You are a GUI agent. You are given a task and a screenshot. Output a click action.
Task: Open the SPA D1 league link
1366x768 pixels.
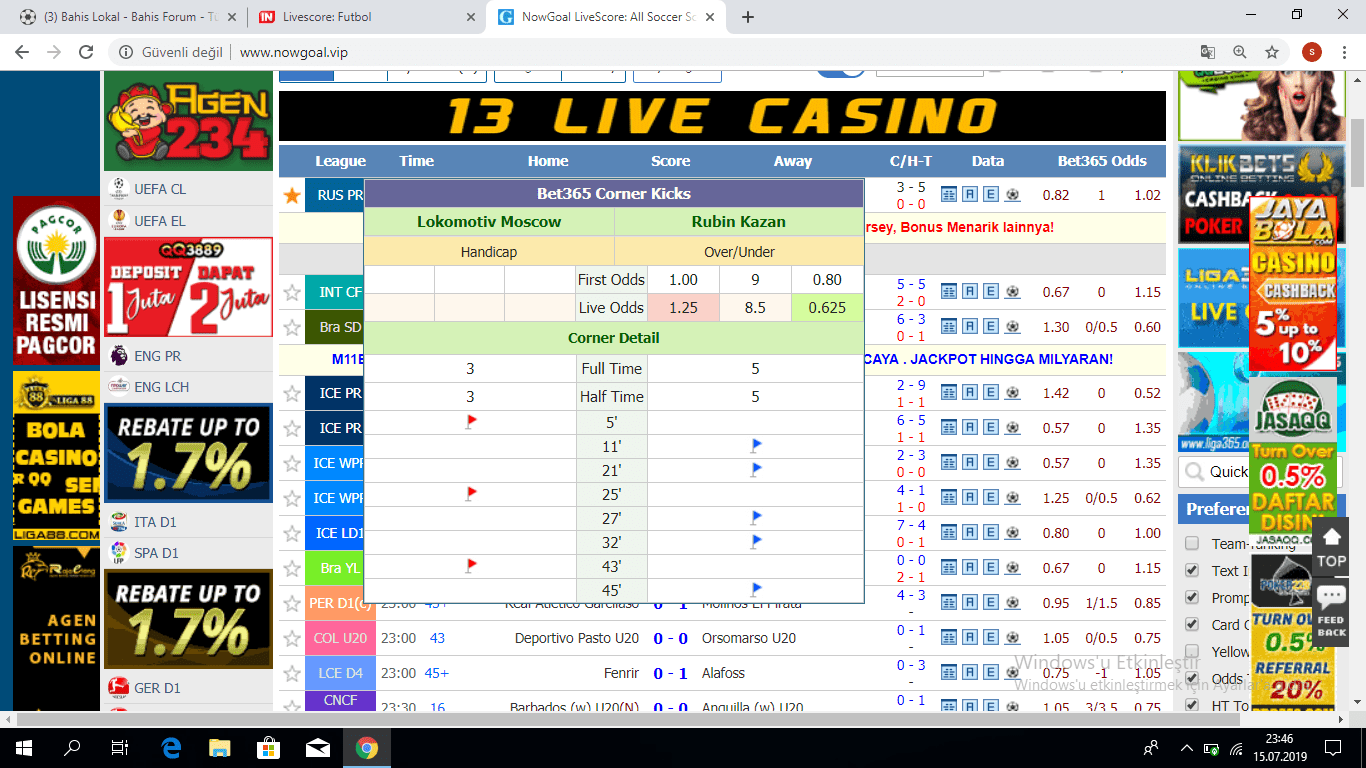[x=156, y=553]
